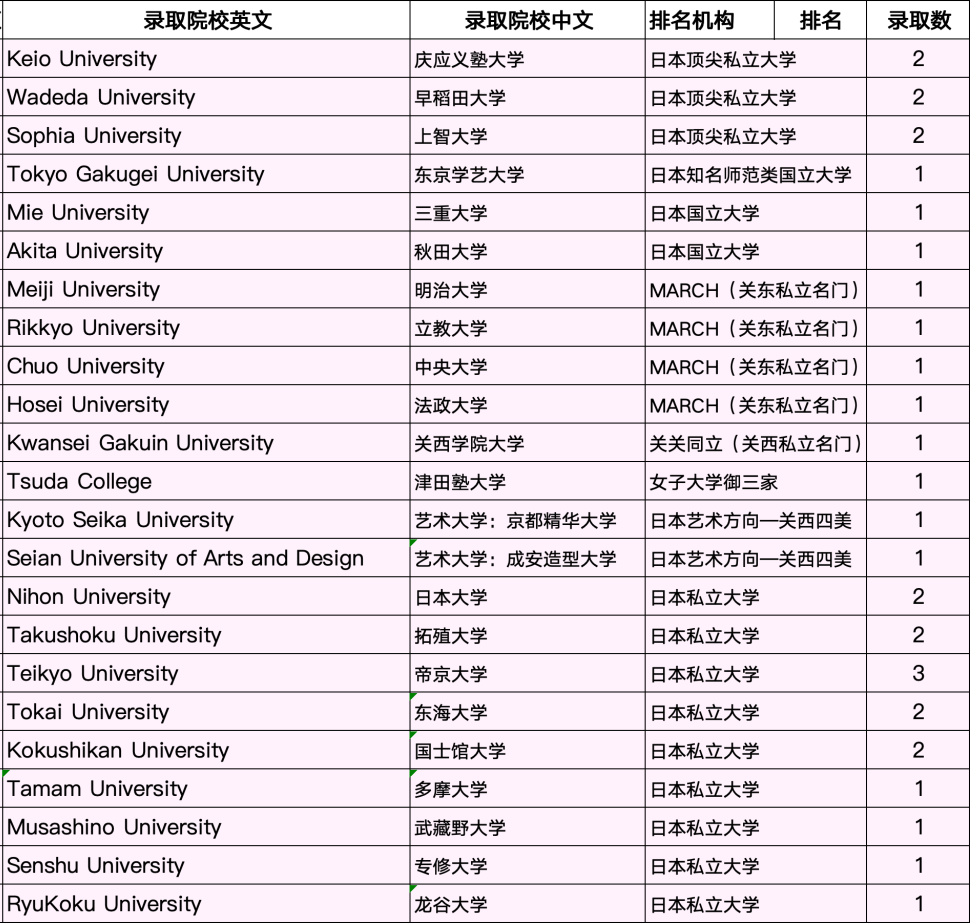Select the cell 津田塾大学
The width and height of the screenshot is (970, 923).
coord(528,481)
